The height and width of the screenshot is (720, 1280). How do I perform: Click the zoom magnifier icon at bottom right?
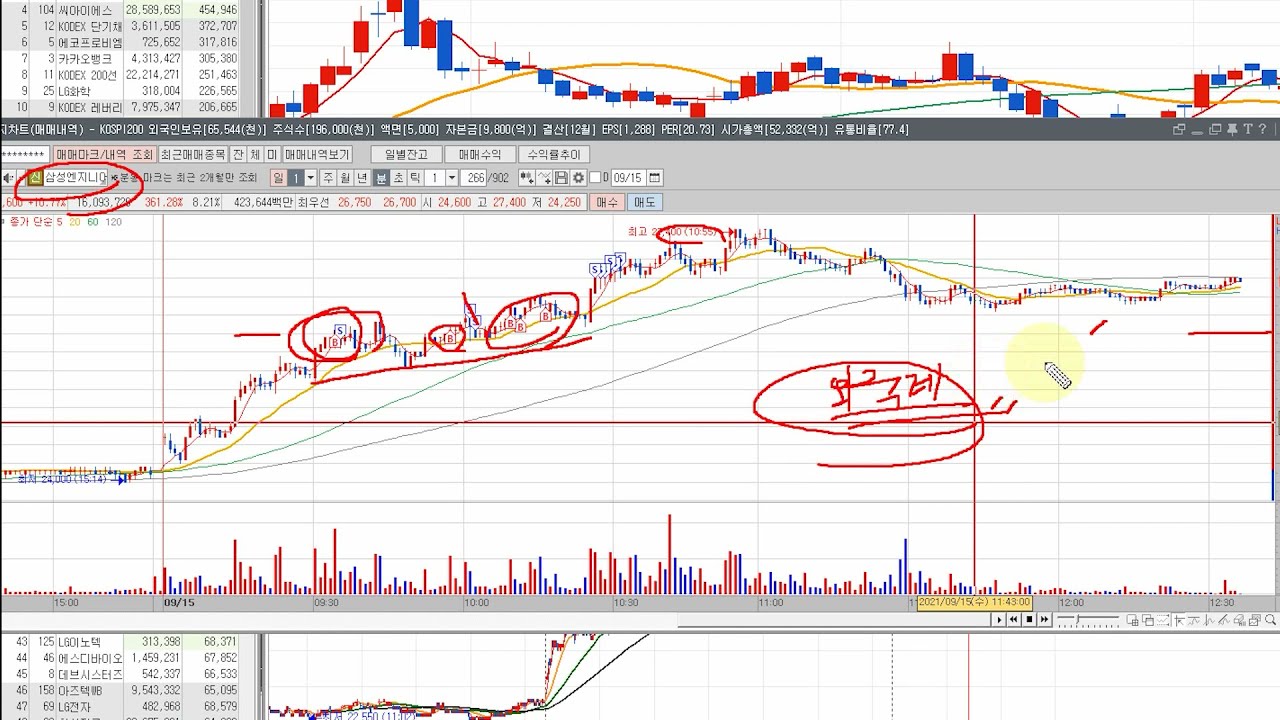pos(1270,620)
